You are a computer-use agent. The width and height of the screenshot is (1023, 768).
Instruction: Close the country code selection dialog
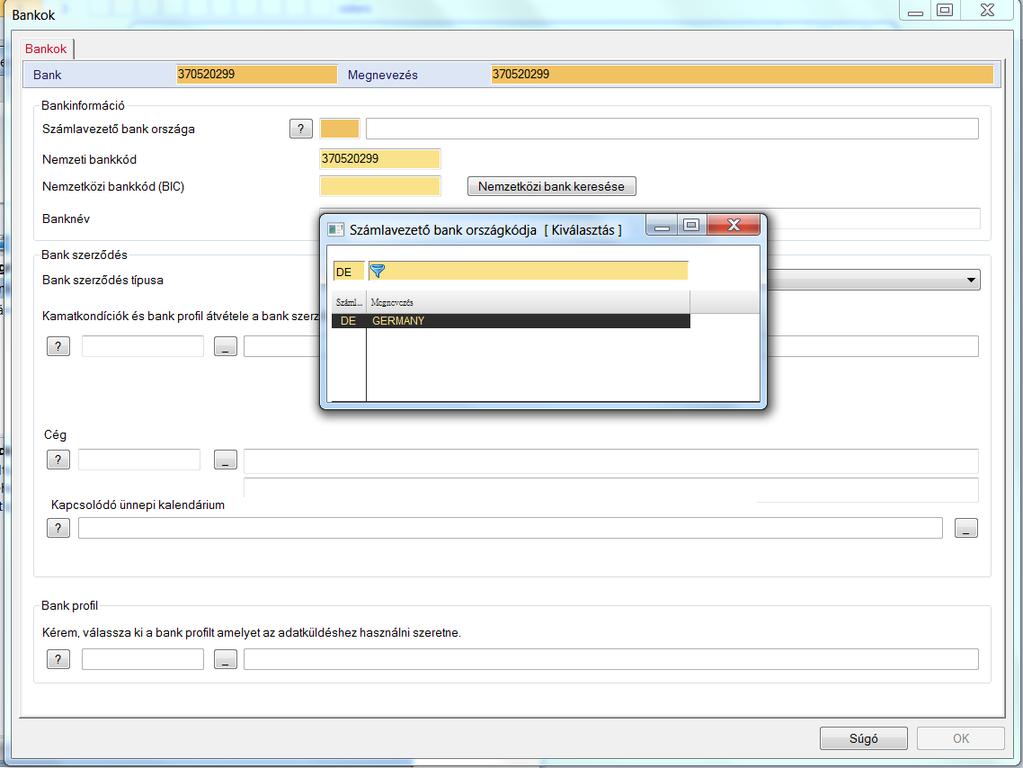[733, 225]
